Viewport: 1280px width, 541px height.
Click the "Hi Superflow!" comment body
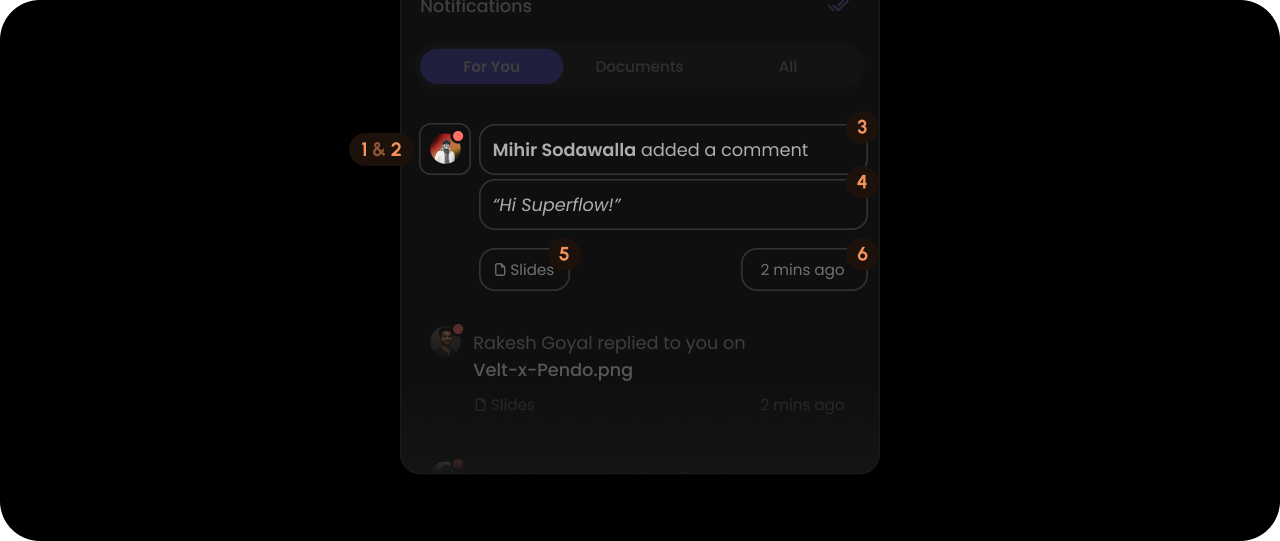point(673,205)
